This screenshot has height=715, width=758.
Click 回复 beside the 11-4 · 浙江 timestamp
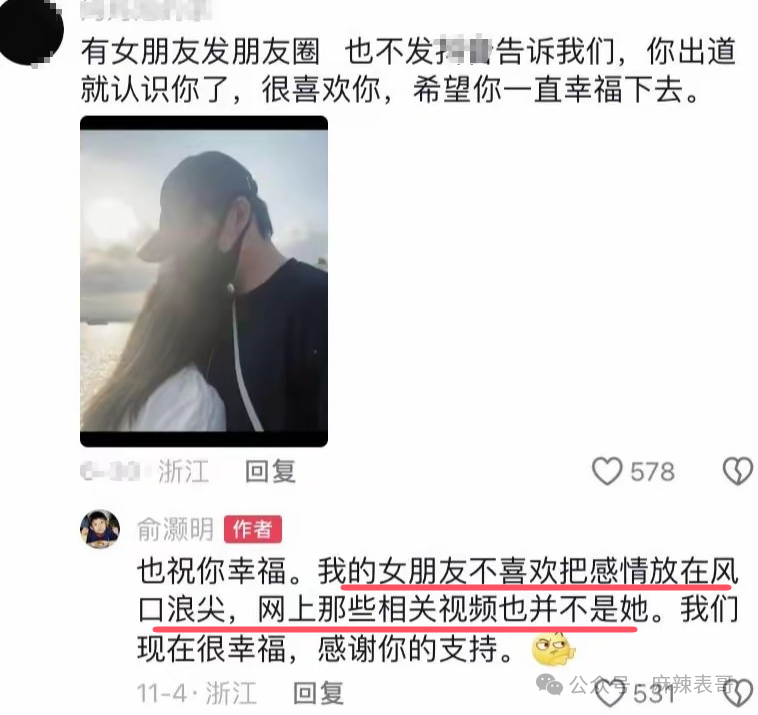[x=319, y=693]
